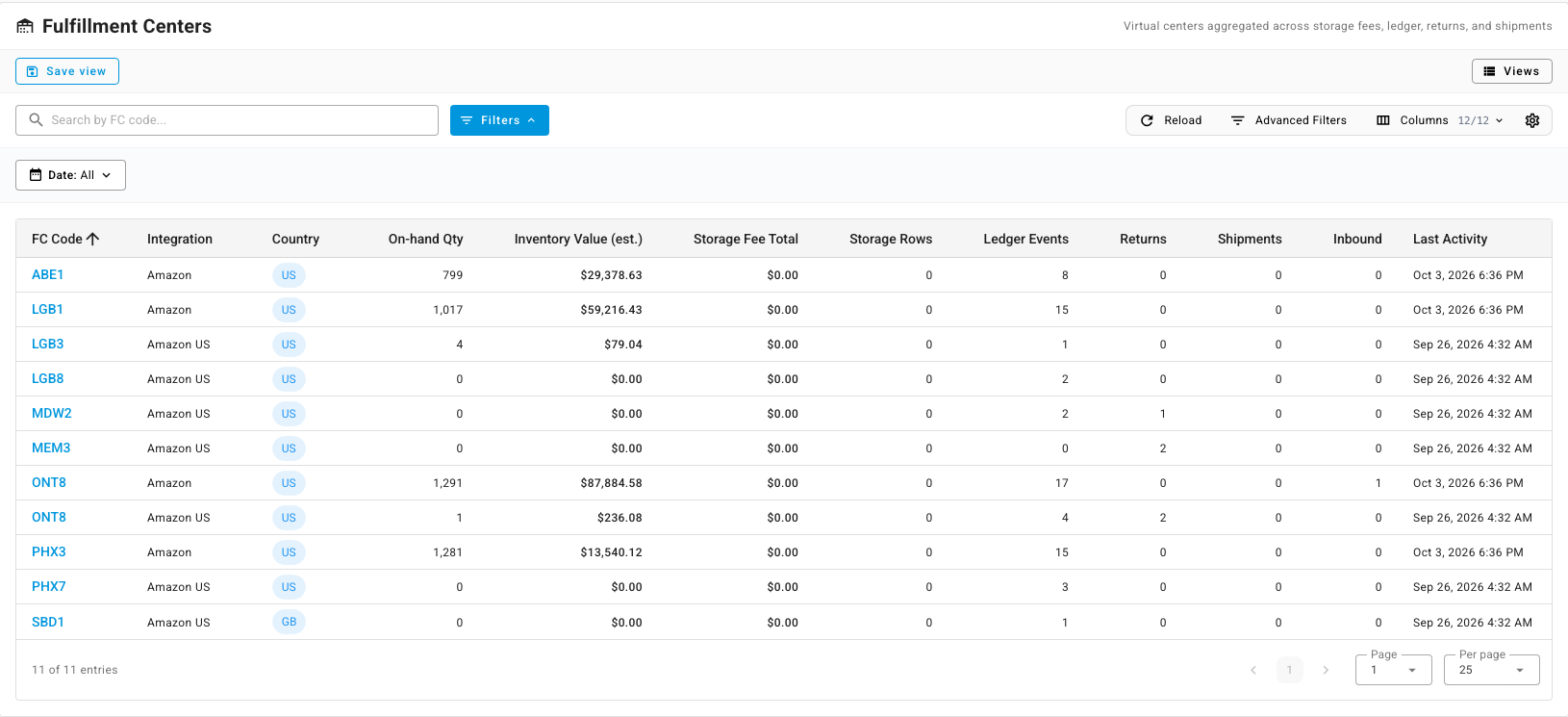Click FC Code sort arrow icon
The height and width of the screenshot is (717, 1568).
pos(93,239)
